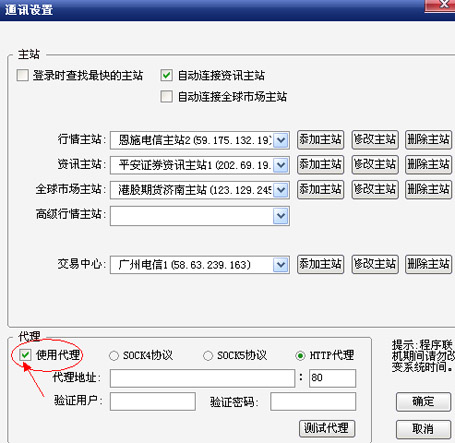
Task: Choose SOCK5协议 radio option
Action: point(208,356)
